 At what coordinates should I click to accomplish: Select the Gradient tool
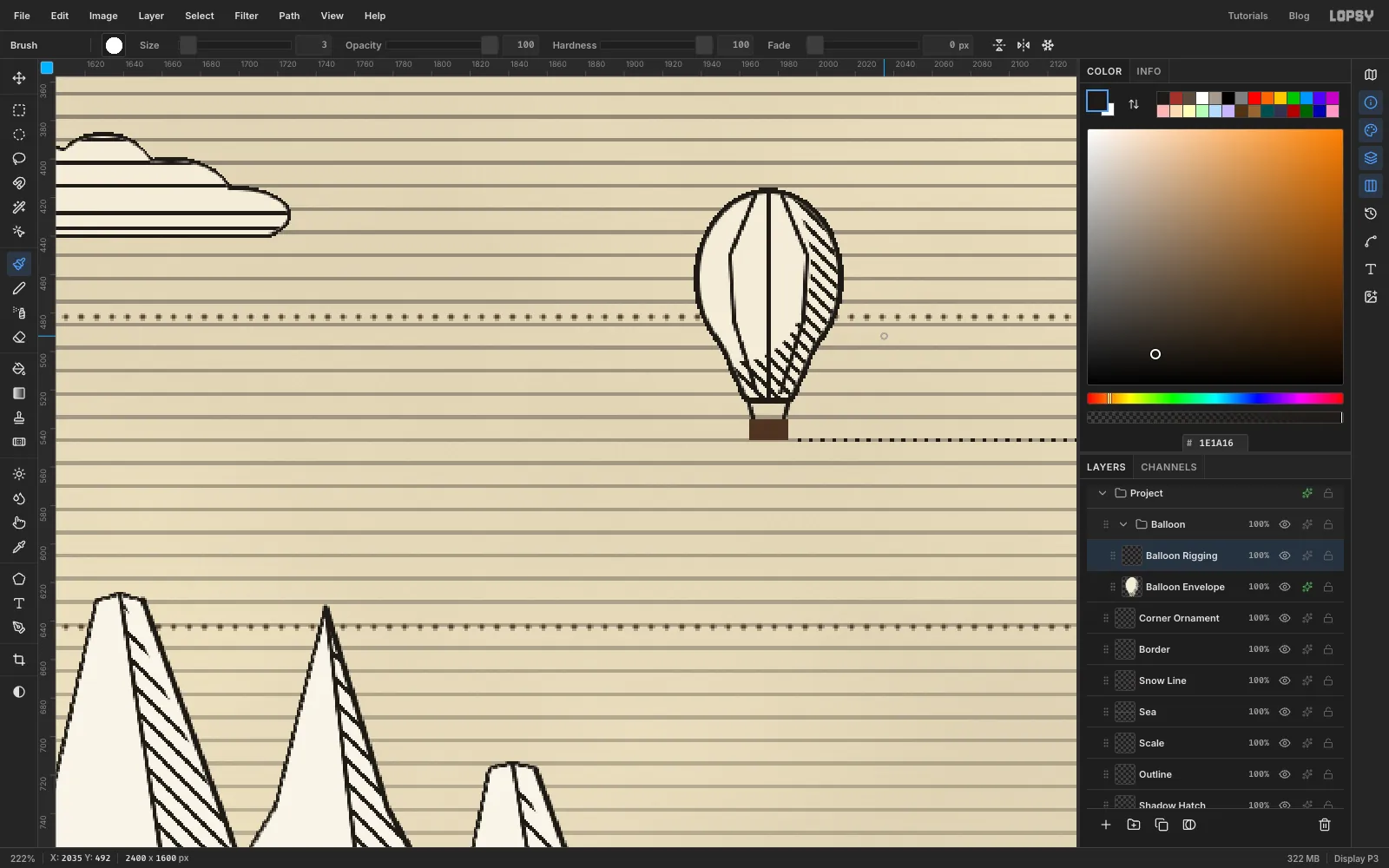(x=19, y=393)
